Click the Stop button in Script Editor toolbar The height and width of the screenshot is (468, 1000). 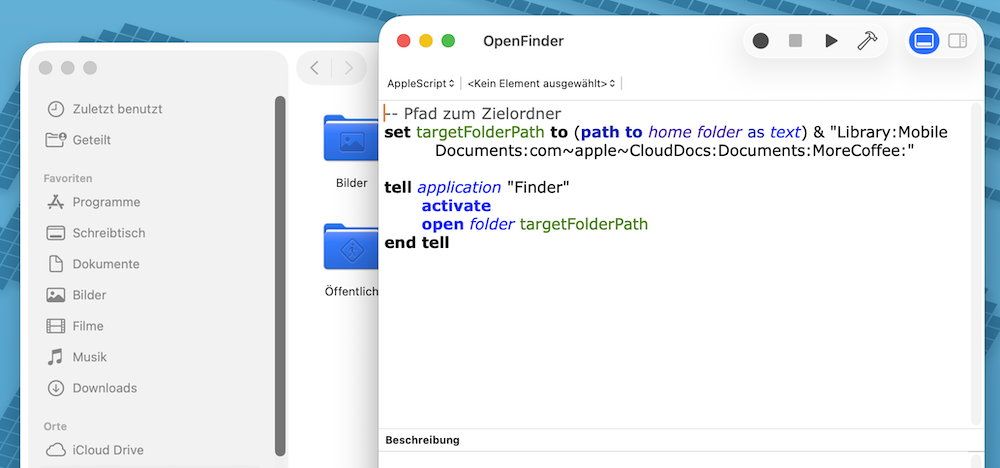[x=795, y=41]
